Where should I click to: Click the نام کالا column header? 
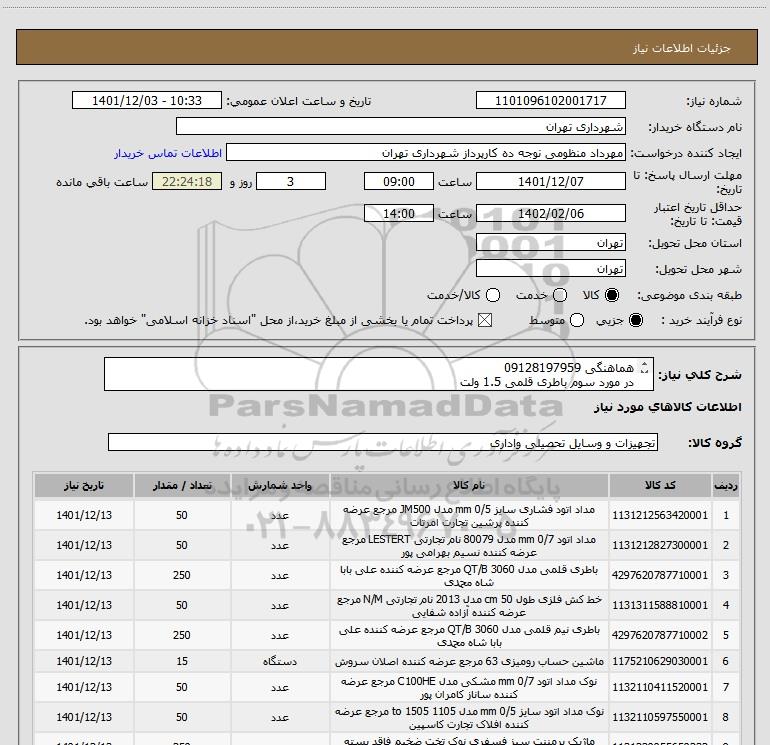point(469,485)
